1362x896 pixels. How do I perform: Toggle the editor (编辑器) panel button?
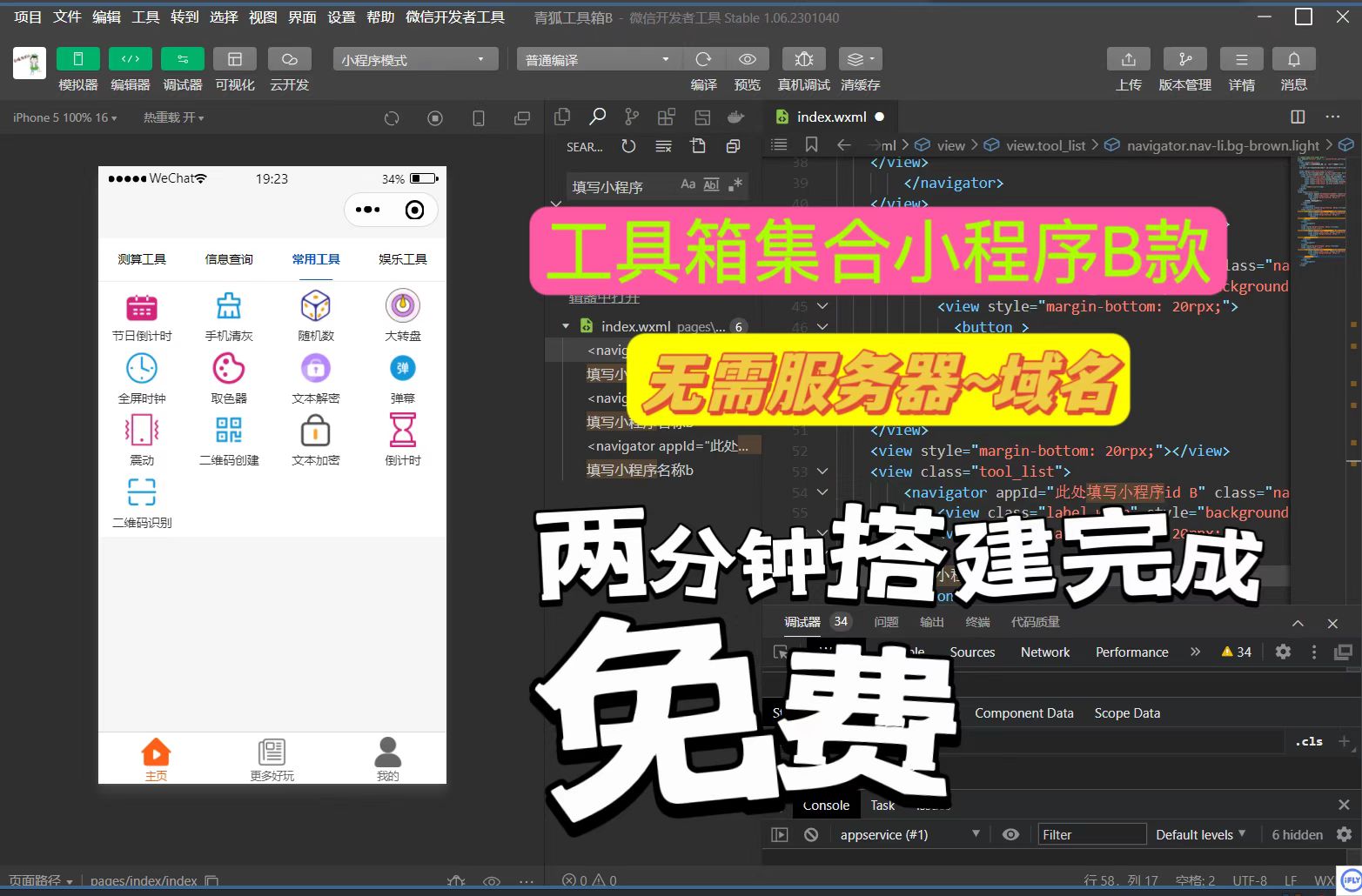click(131, 59)
